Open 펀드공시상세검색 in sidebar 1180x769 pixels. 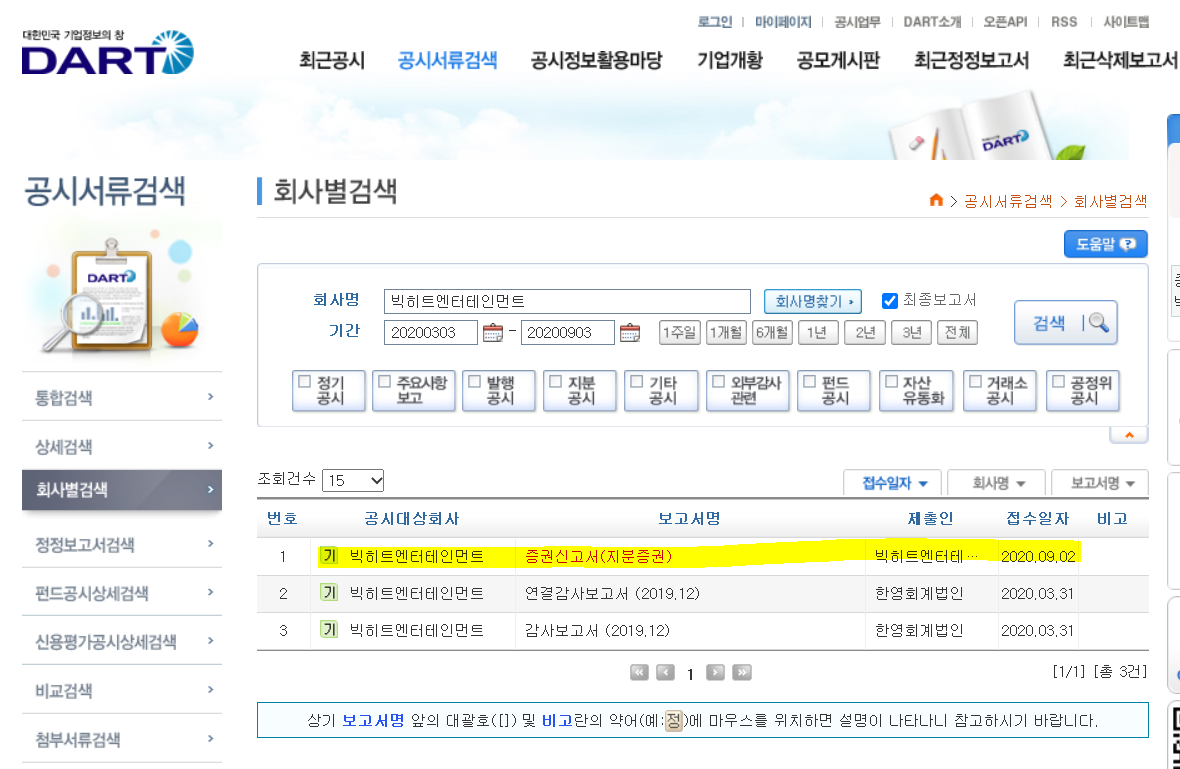pyautogui.click(x=122, y=593)
